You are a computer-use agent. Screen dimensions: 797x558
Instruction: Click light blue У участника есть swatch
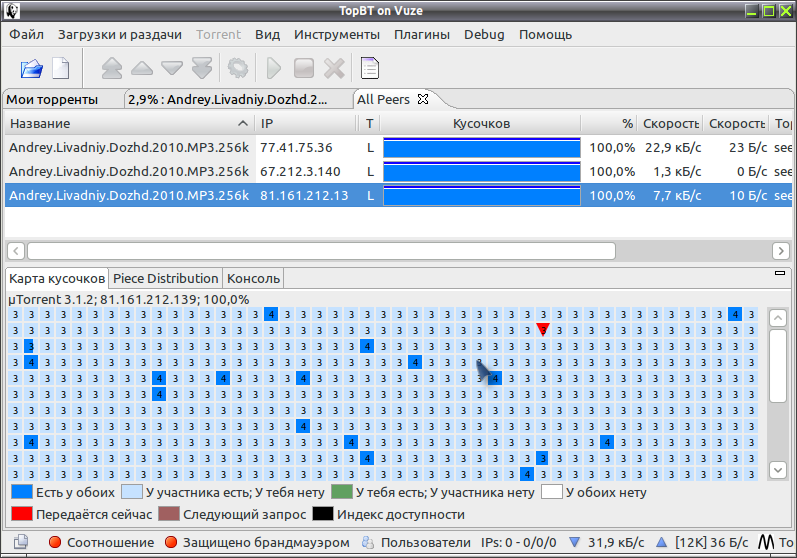[x=132, y=492]
